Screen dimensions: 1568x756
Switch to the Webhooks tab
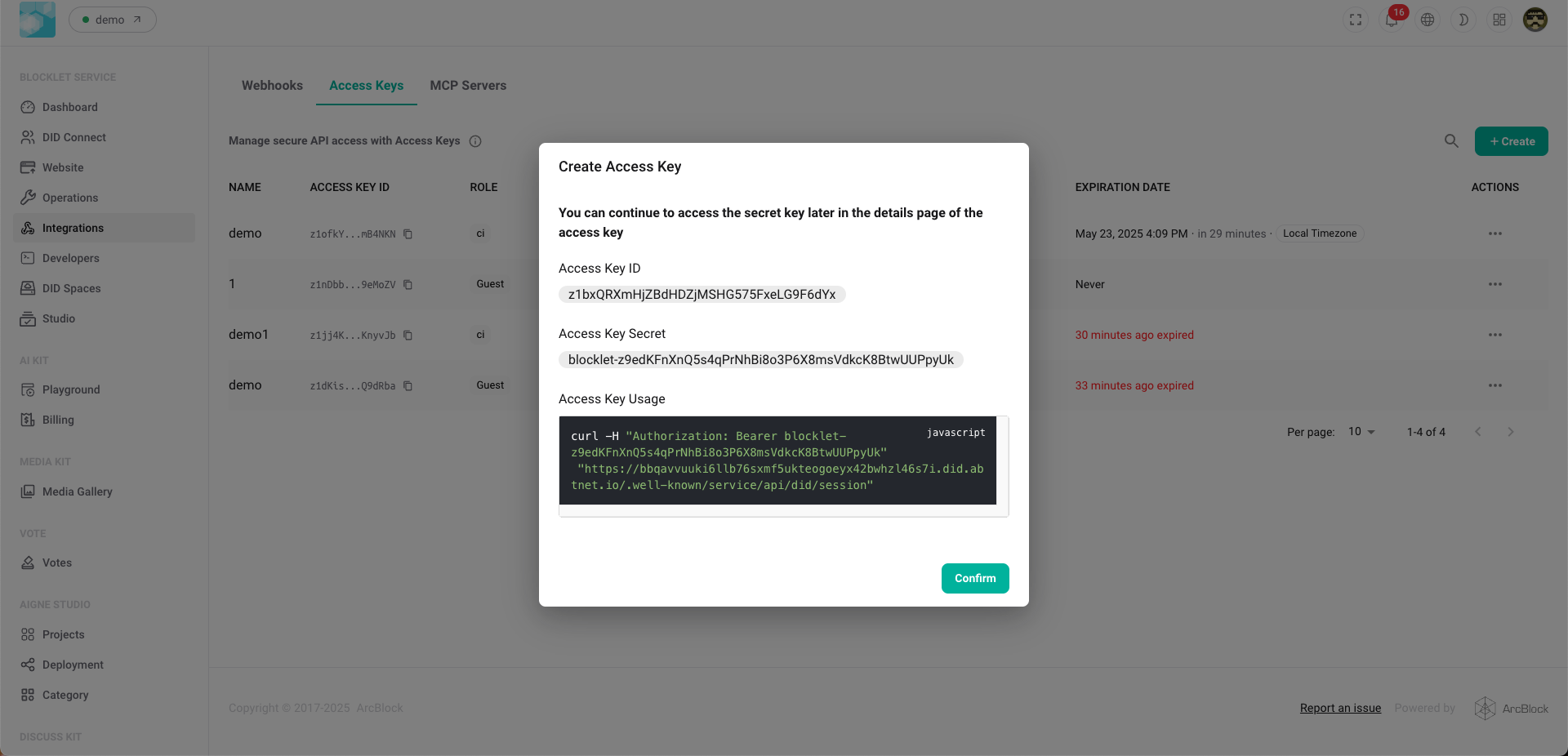pos(272,86)
